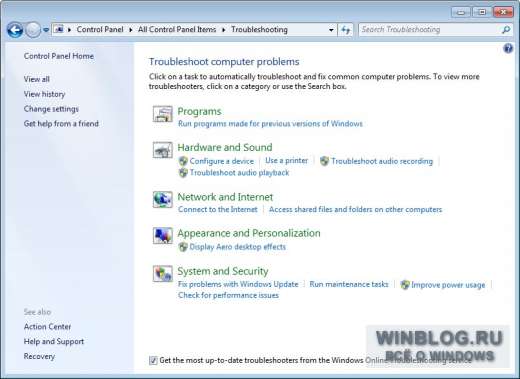Open the address bar history dropdown
This screenshot has width=520, height=379.
click(331, 30)
